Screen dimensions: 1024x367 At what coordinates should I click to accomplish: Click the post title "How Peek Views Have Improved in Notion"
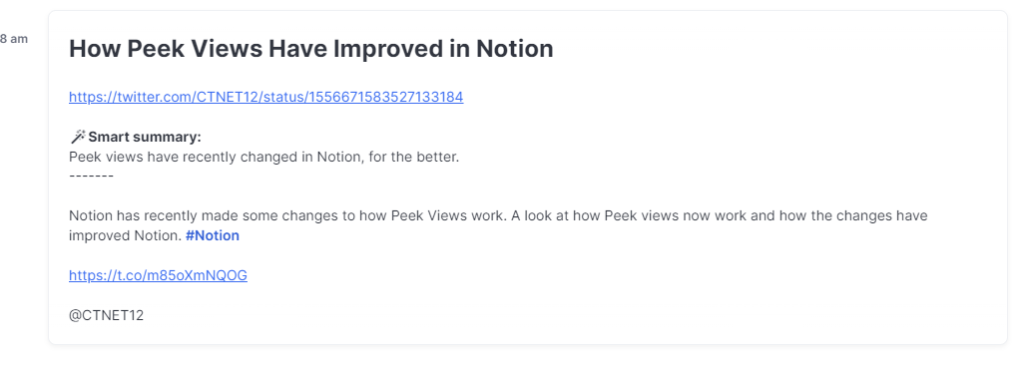click(x=311, y=49)
